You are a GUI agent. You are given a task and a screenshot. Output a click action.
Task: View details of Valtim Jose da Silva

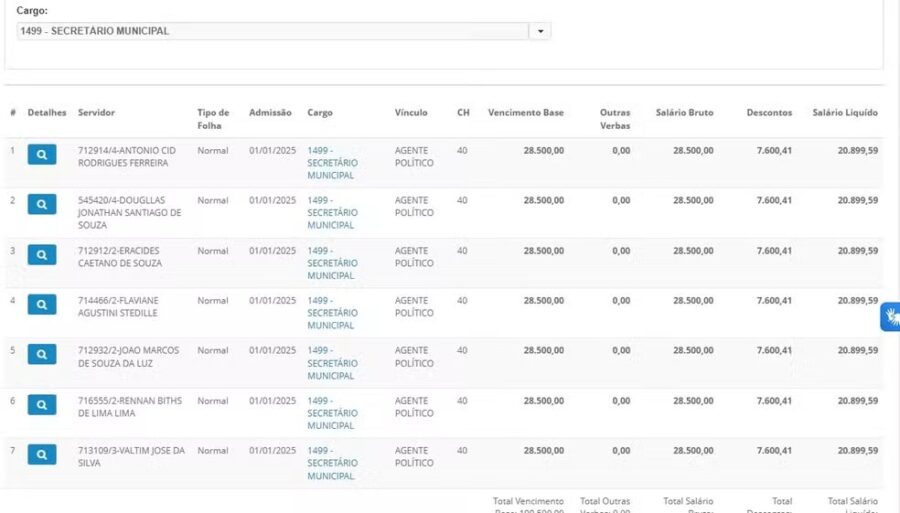point(41,455)
